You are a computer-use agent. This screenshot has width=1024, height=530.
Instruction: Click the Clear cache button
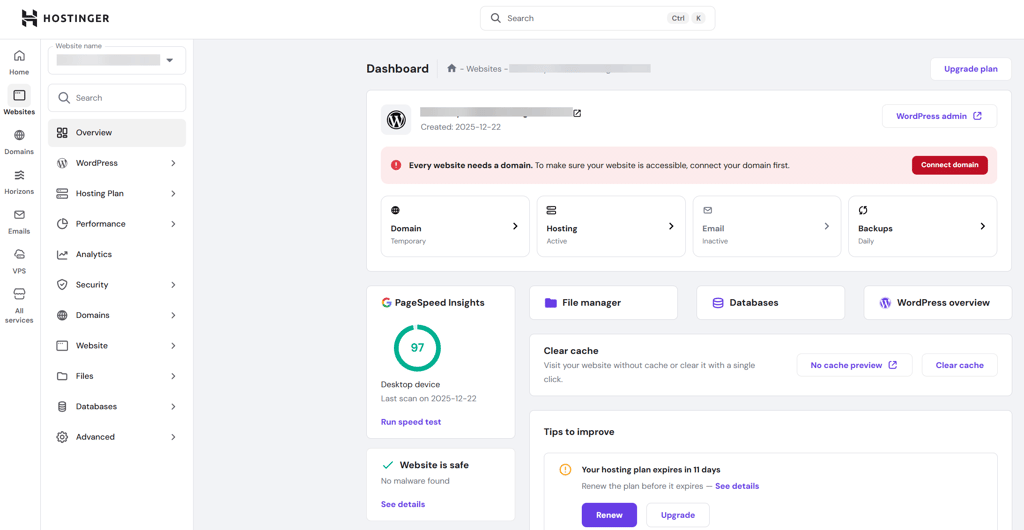[959, 366]
